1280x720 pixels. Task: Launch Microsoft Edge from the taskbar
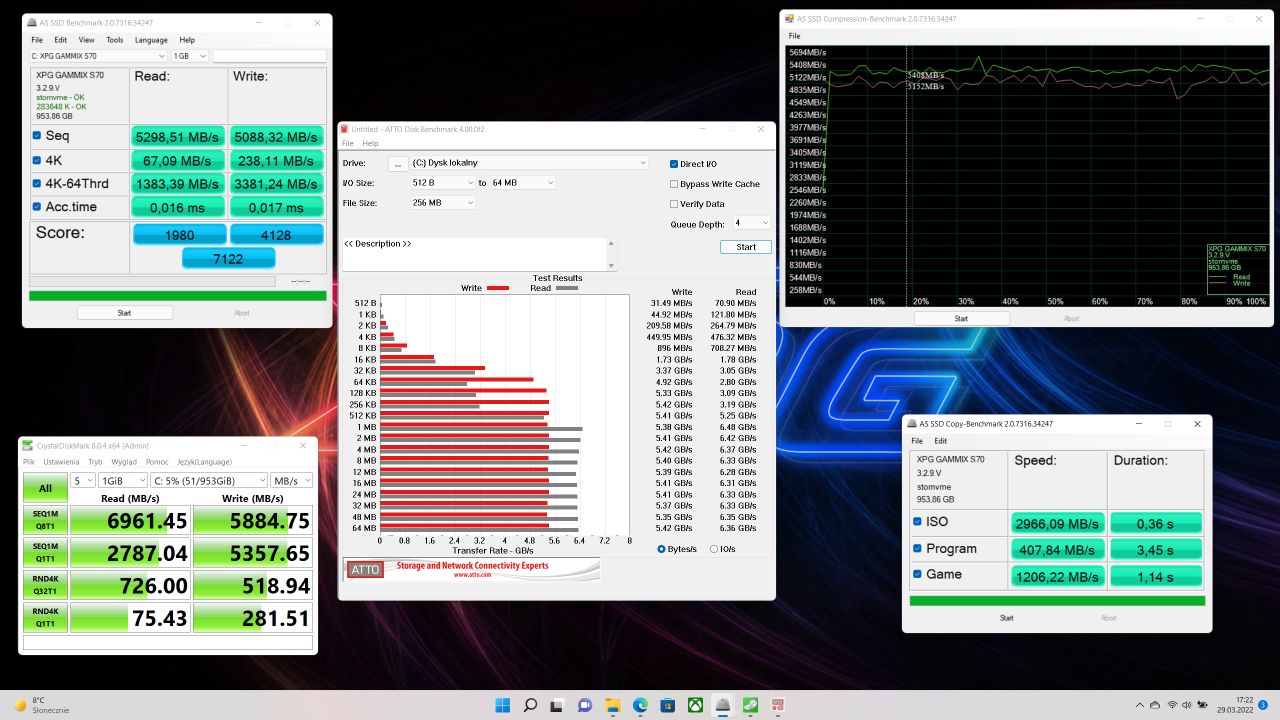tap(639, 705)
